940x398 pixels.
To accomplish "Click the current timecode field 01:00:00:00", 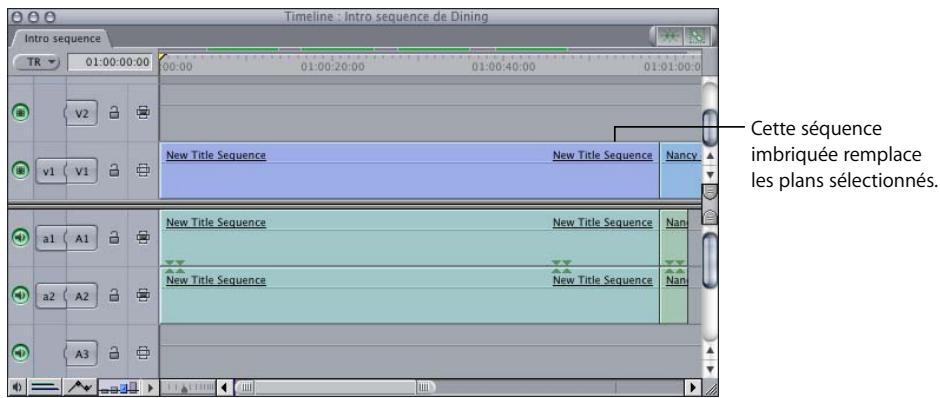I will point(110,62).
